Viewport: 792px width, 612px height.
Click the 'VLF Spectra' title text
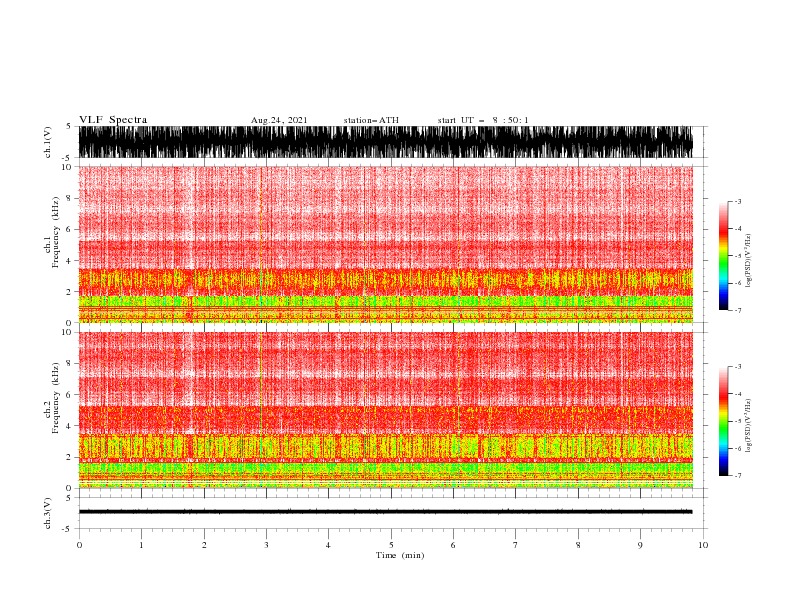(x=113, y=120)
